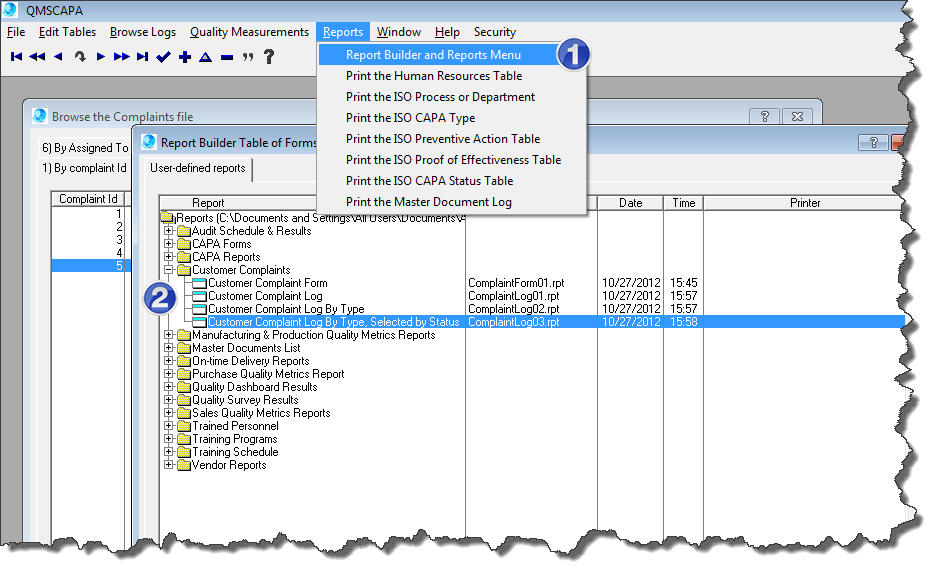Open the Quality Measurements menu
This screenshot has height=575, width=938.
click(x=249, y=32)
